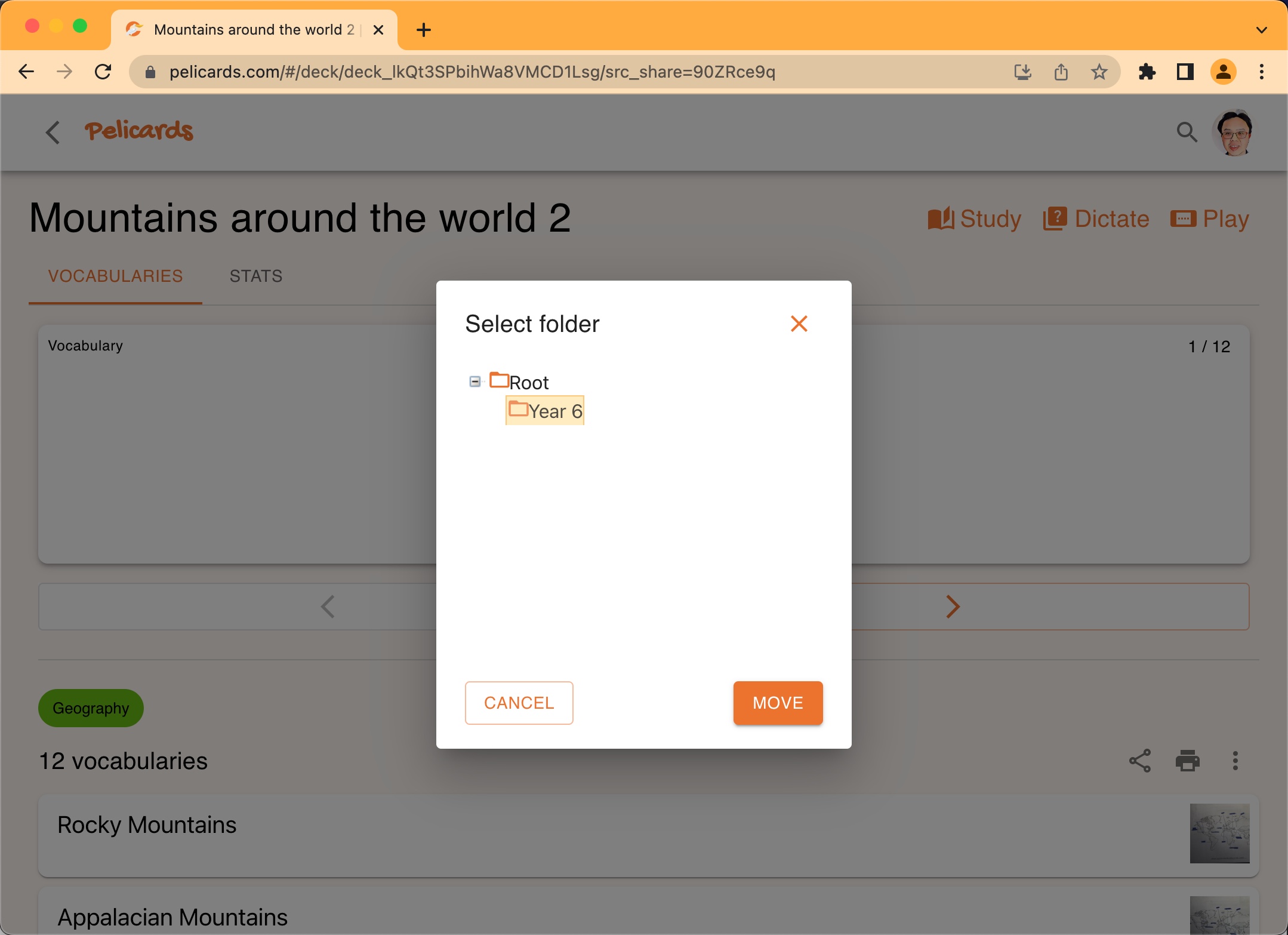Open the Appalacian Mountains thumbnail image
The height and width of the screenshot is (935, 1288).
click(x=1219, y=915)
